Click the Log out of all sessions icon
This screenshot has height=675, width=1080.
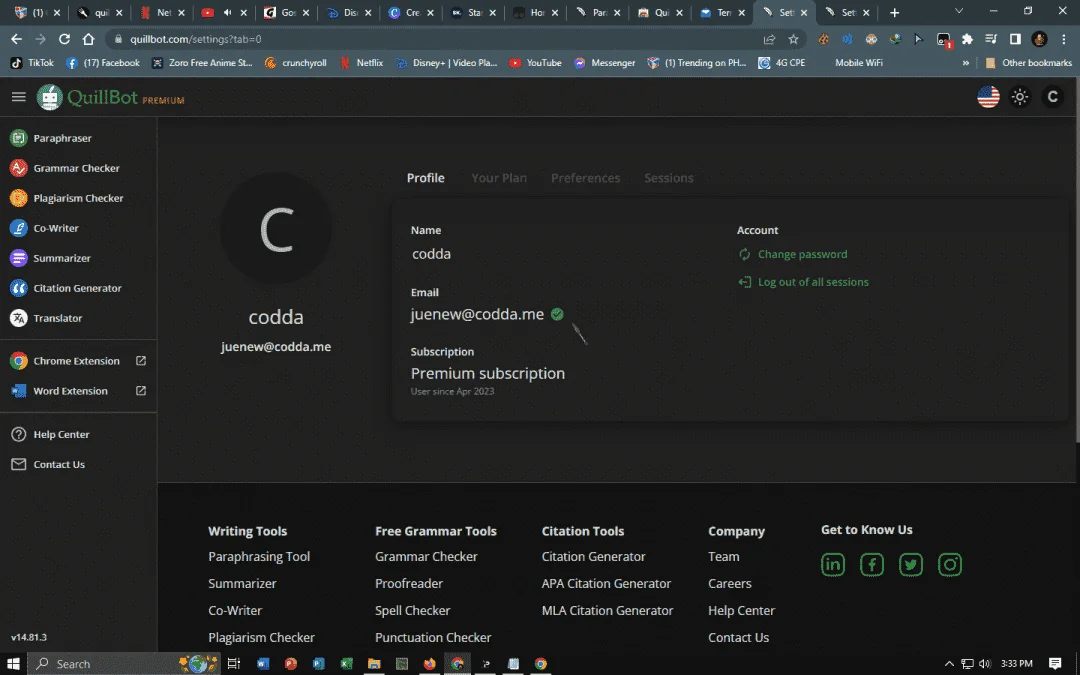[745, 282]
